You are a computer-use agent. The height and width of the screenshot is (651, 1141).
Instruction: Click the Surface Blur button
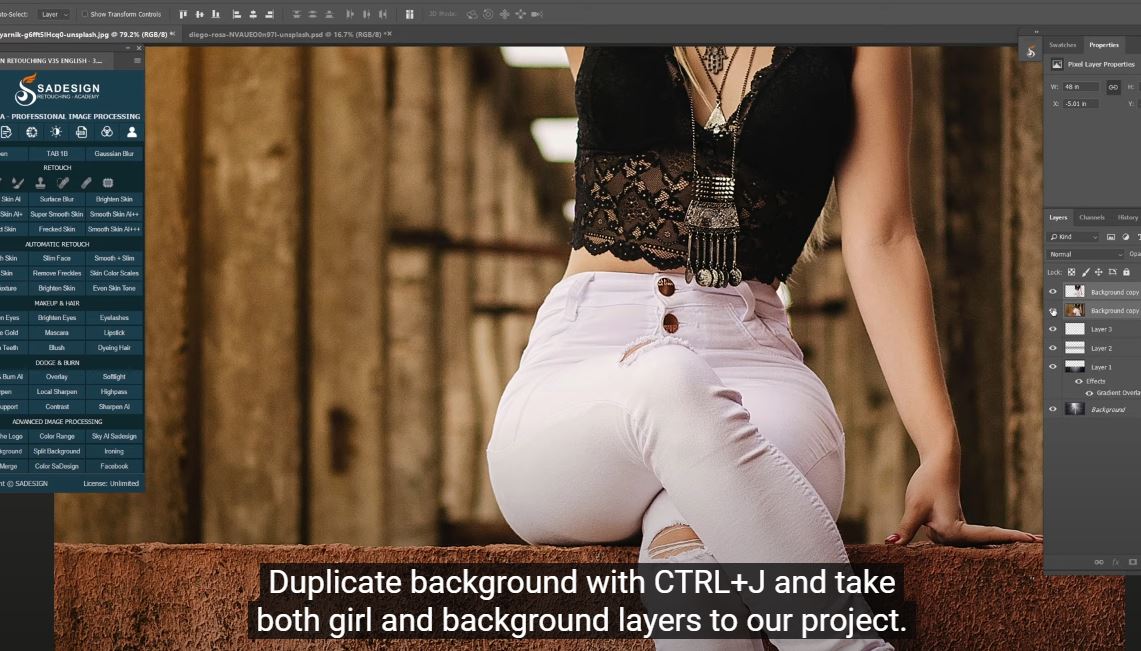(57, 199)
